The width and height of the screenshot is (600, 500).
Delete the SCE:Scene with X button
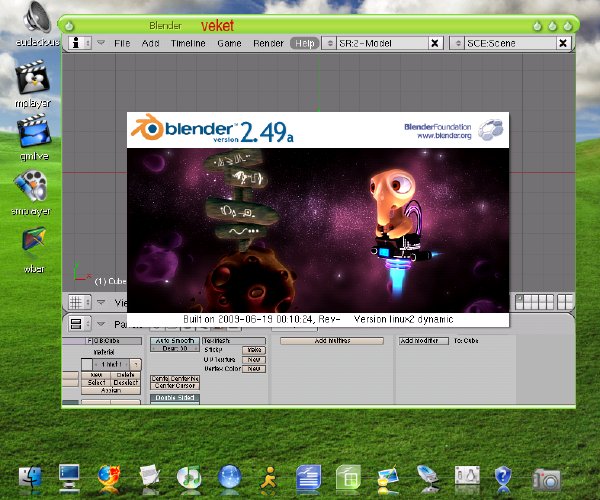coord(563,43)
